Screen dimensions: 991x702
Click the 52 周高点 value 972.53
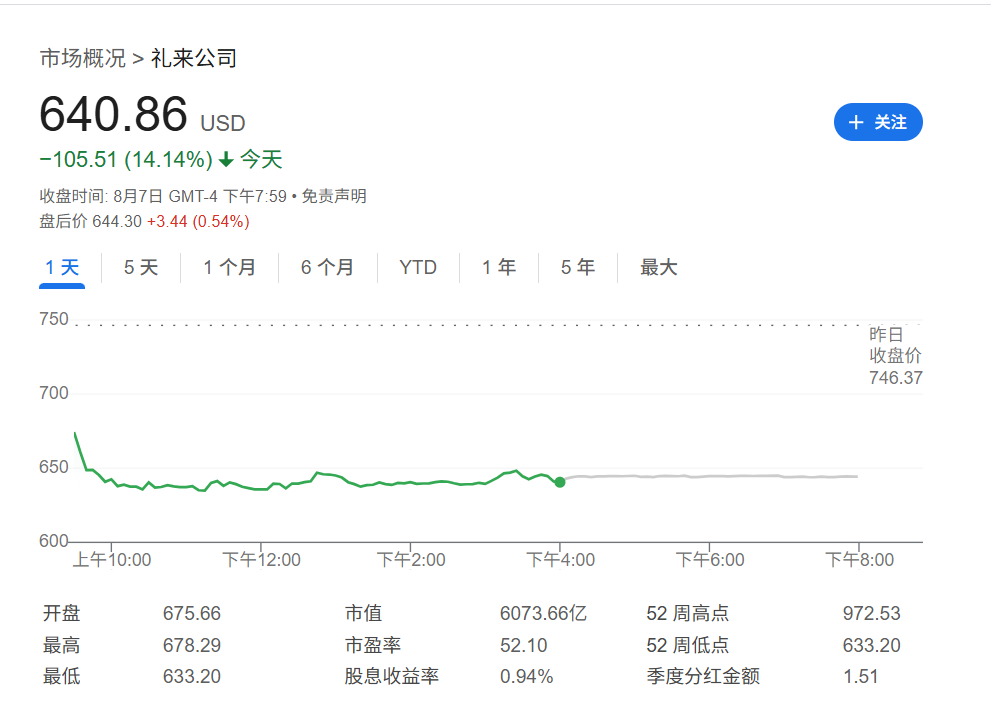872,613
